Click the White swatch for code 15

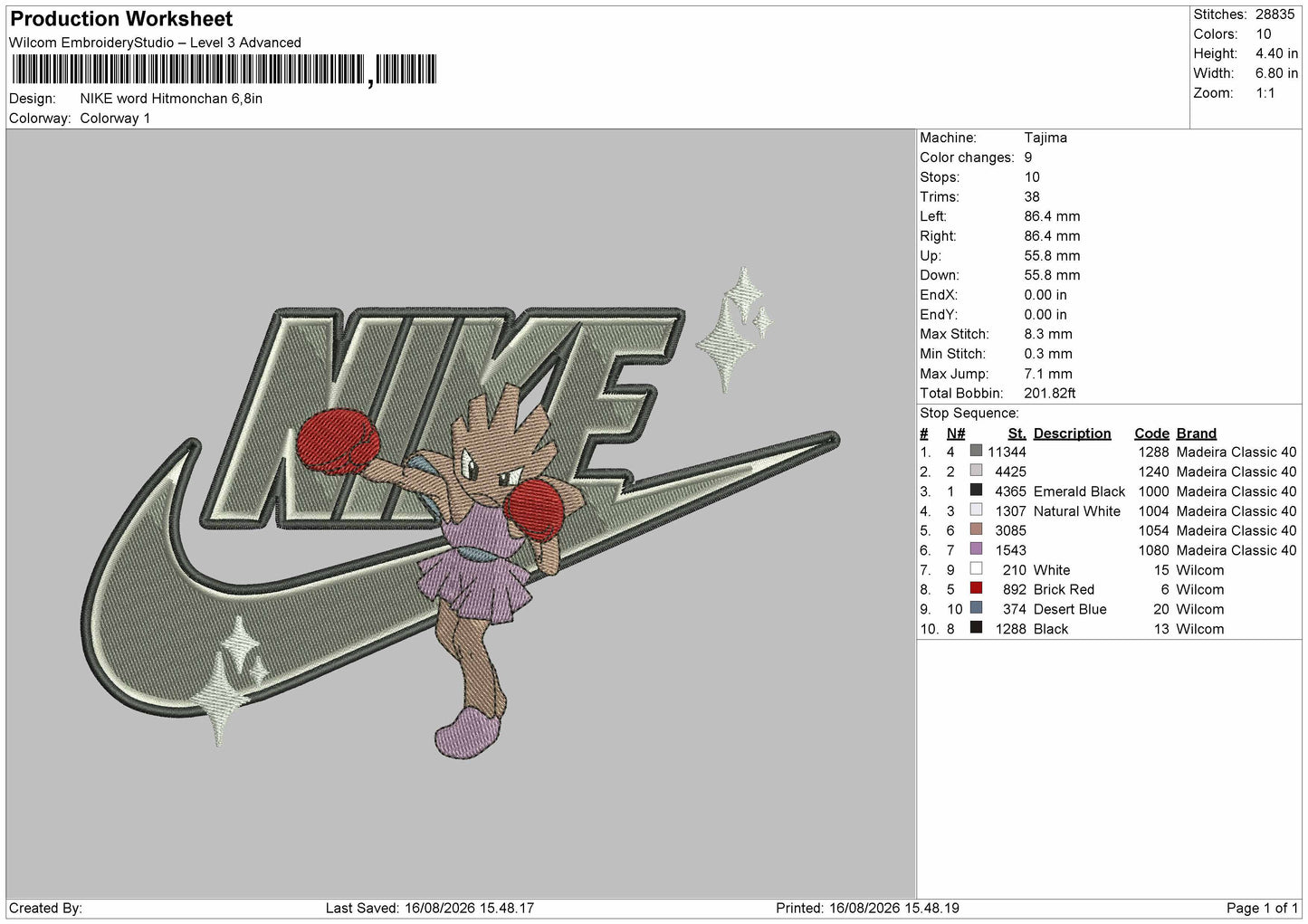[x=976, y=569]
